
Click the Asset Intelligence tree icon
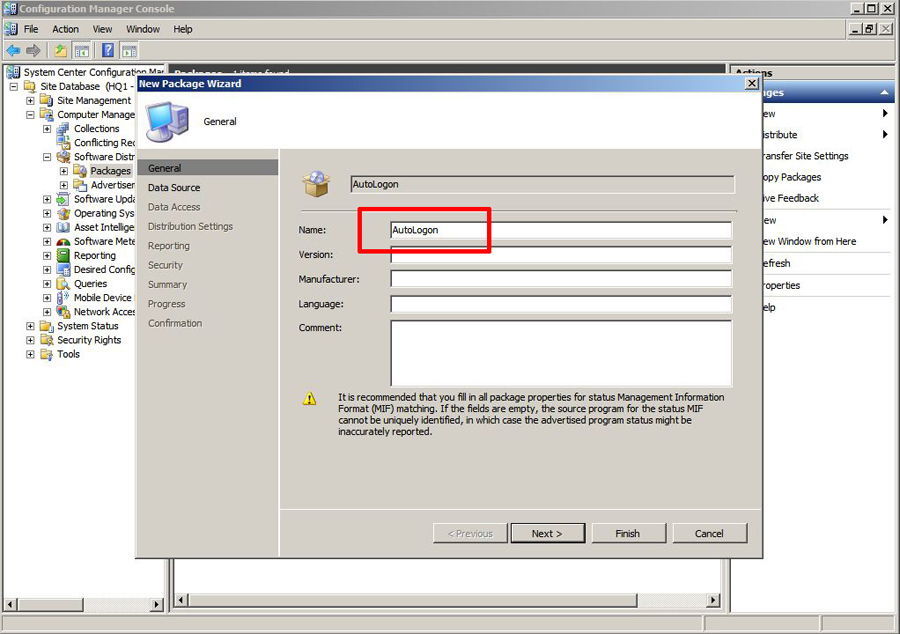coord(63,227)
